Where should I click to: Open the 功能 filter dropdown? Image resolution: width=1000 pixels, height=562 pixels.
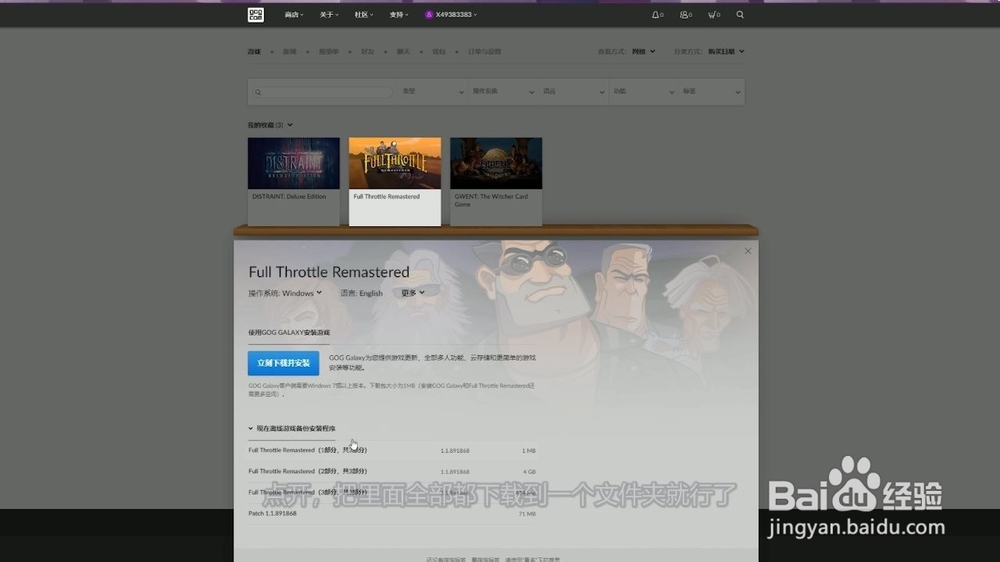tap(643, 92)
